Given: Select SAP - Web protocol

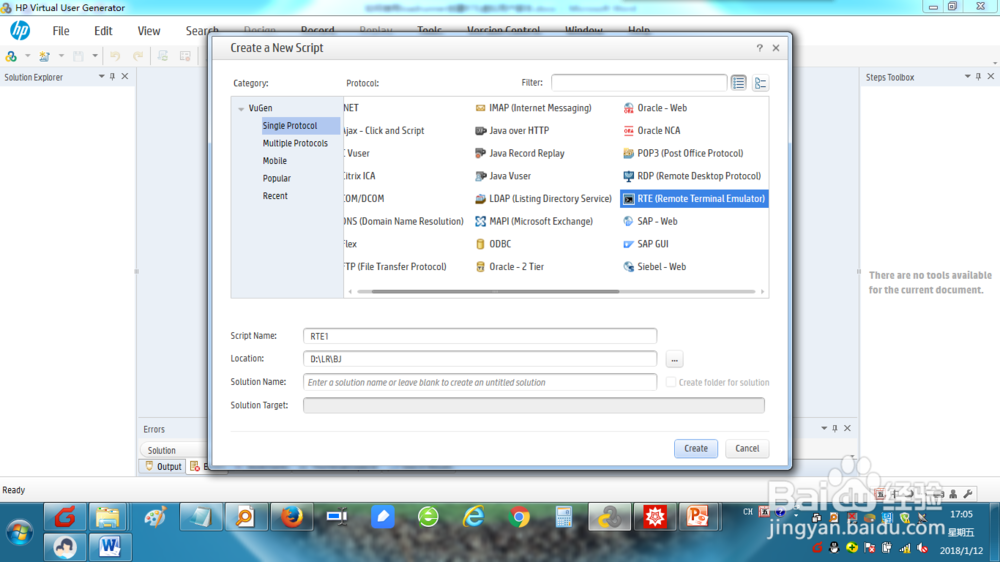Looking at the screenshot, I should pos(650,221).
